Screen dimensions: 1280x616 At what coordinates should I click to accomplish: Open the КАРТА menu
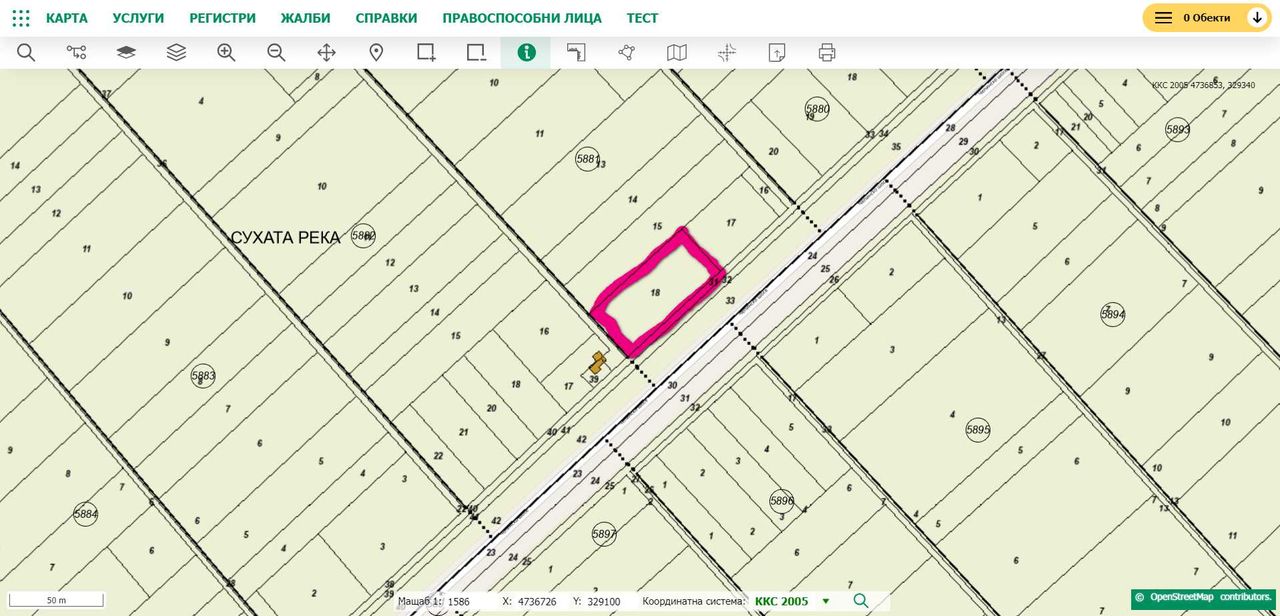67,18
